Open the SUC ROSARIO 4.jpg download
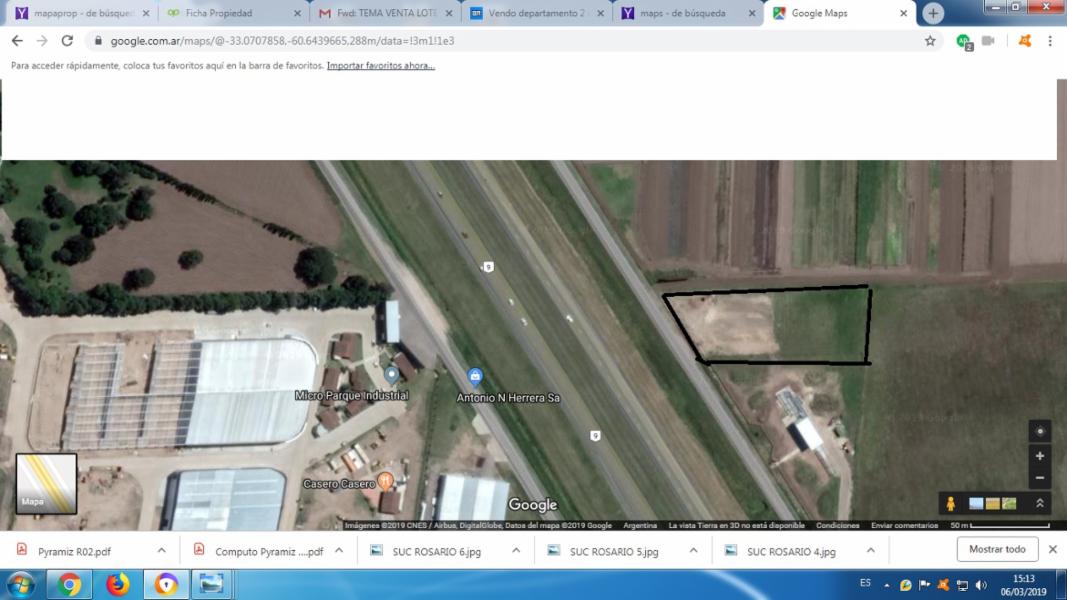 point(791,551)
